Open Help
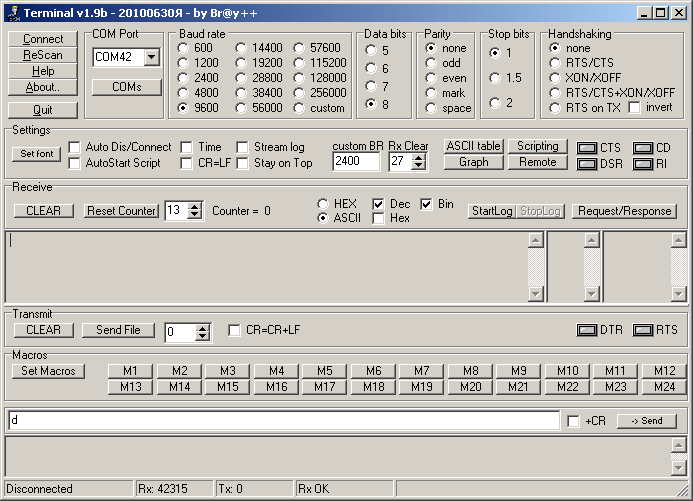The width and height of the screenshot is (693, 501). (x=43, y=71)
